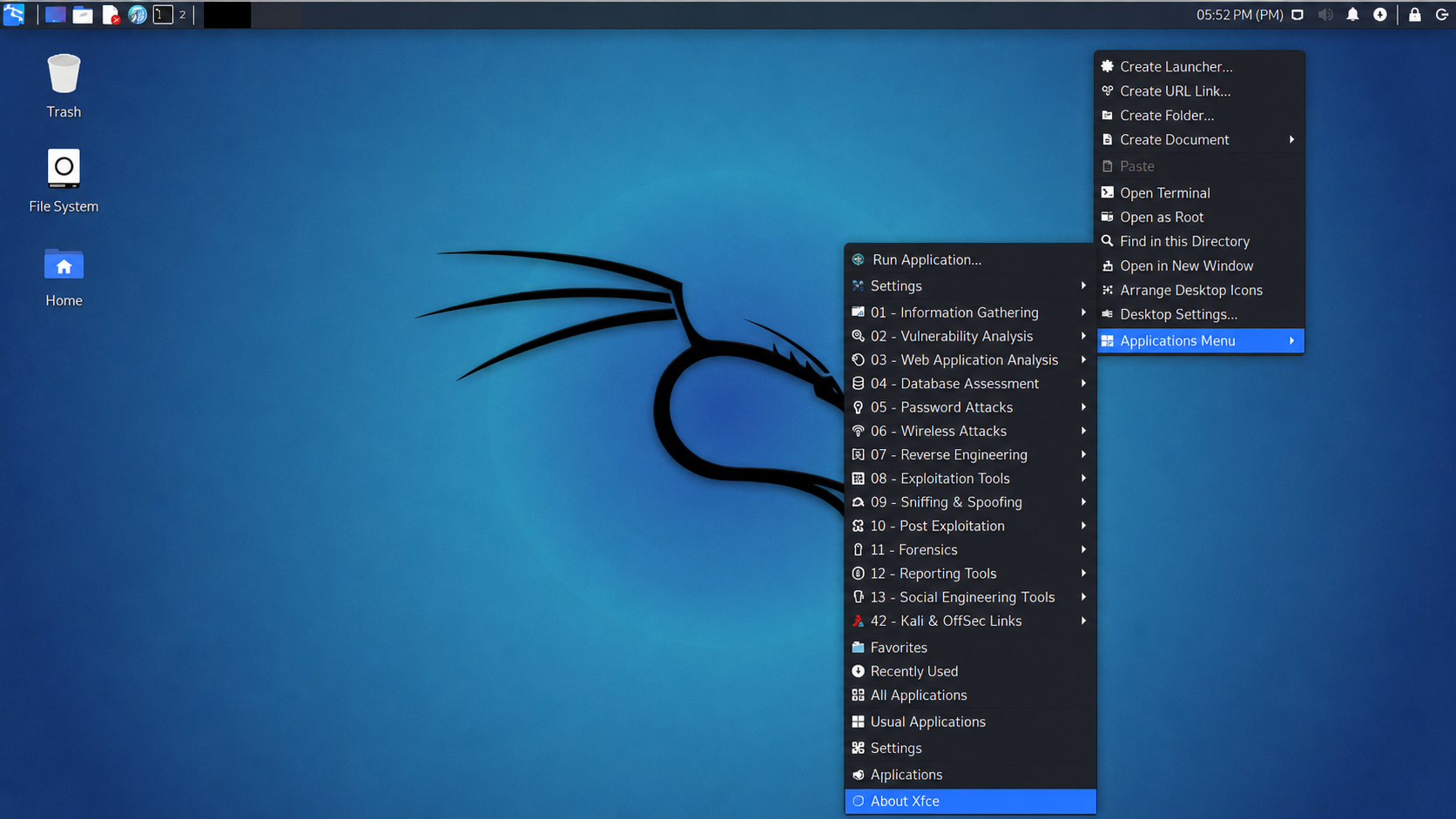
Task: Click the muted volume speaker icon
Action: [1325, 15]
